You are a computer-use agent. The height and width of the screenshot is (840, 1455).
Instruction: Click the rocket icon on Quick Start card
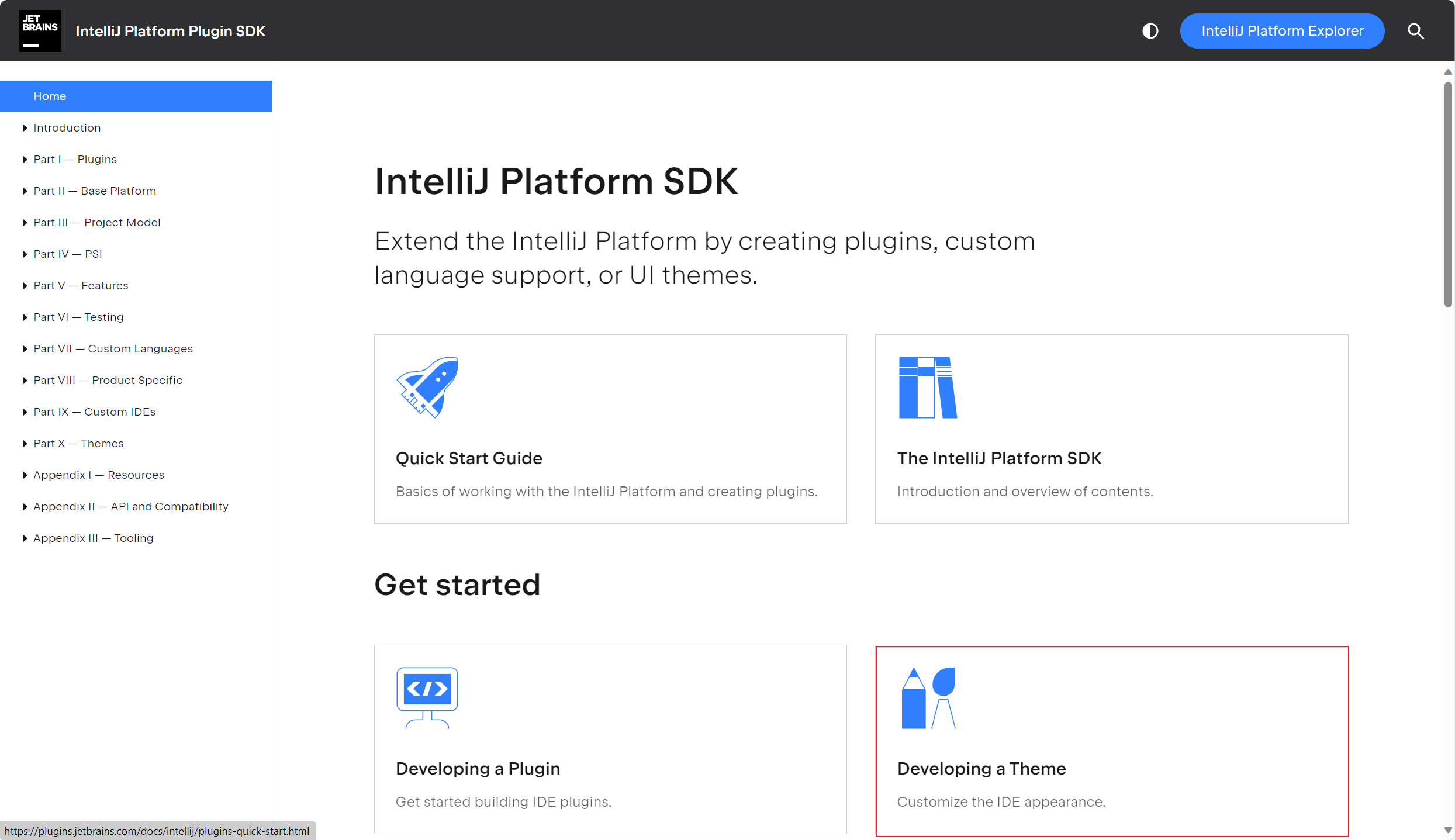(x=427, y=387)
